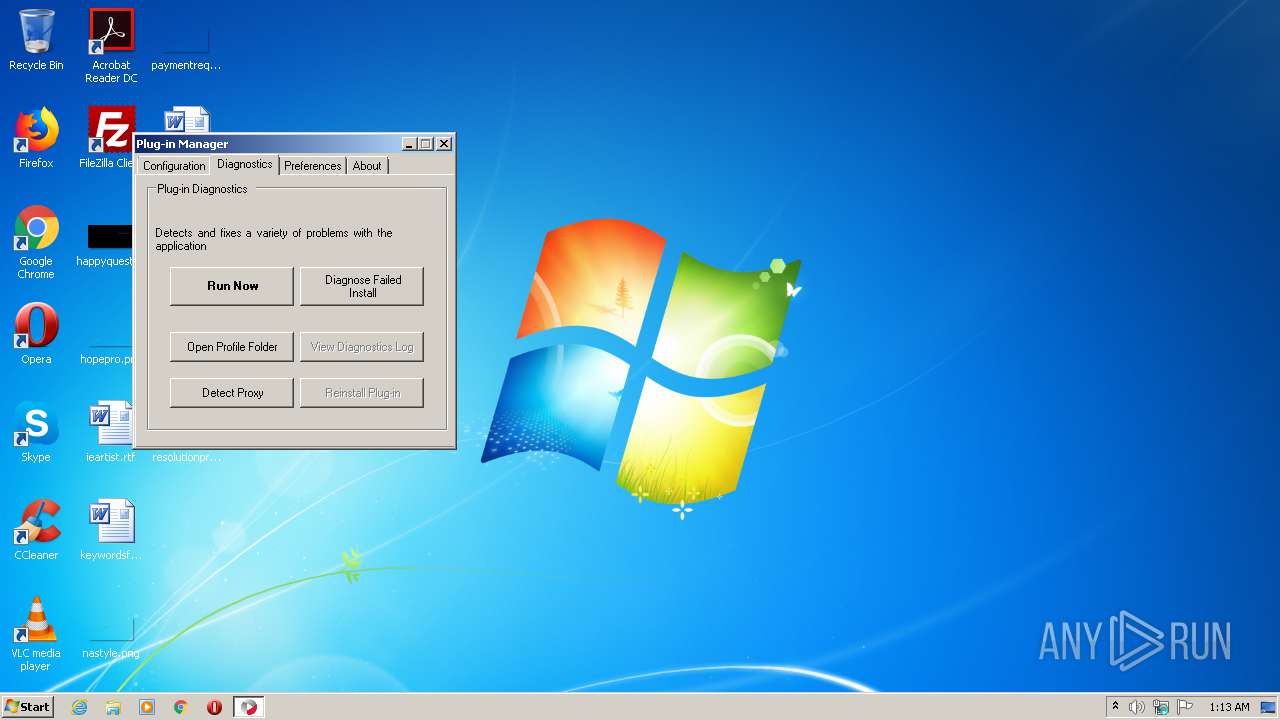The height and width of the screenshot is (720, 1280).
Task: Open the Windows Start menu
Action: [27, 707]
